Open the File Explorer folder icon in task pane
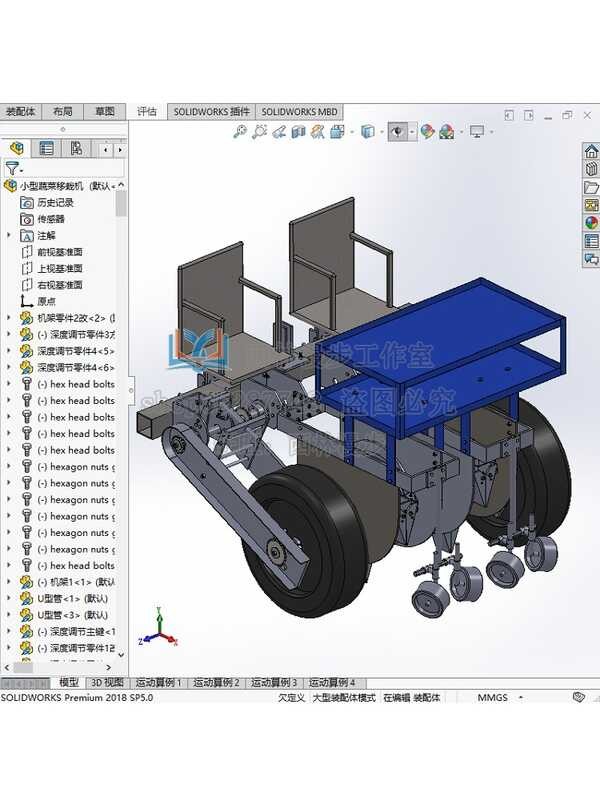The width and height of the screenshot is (600, 800). [x=591, y=188]
